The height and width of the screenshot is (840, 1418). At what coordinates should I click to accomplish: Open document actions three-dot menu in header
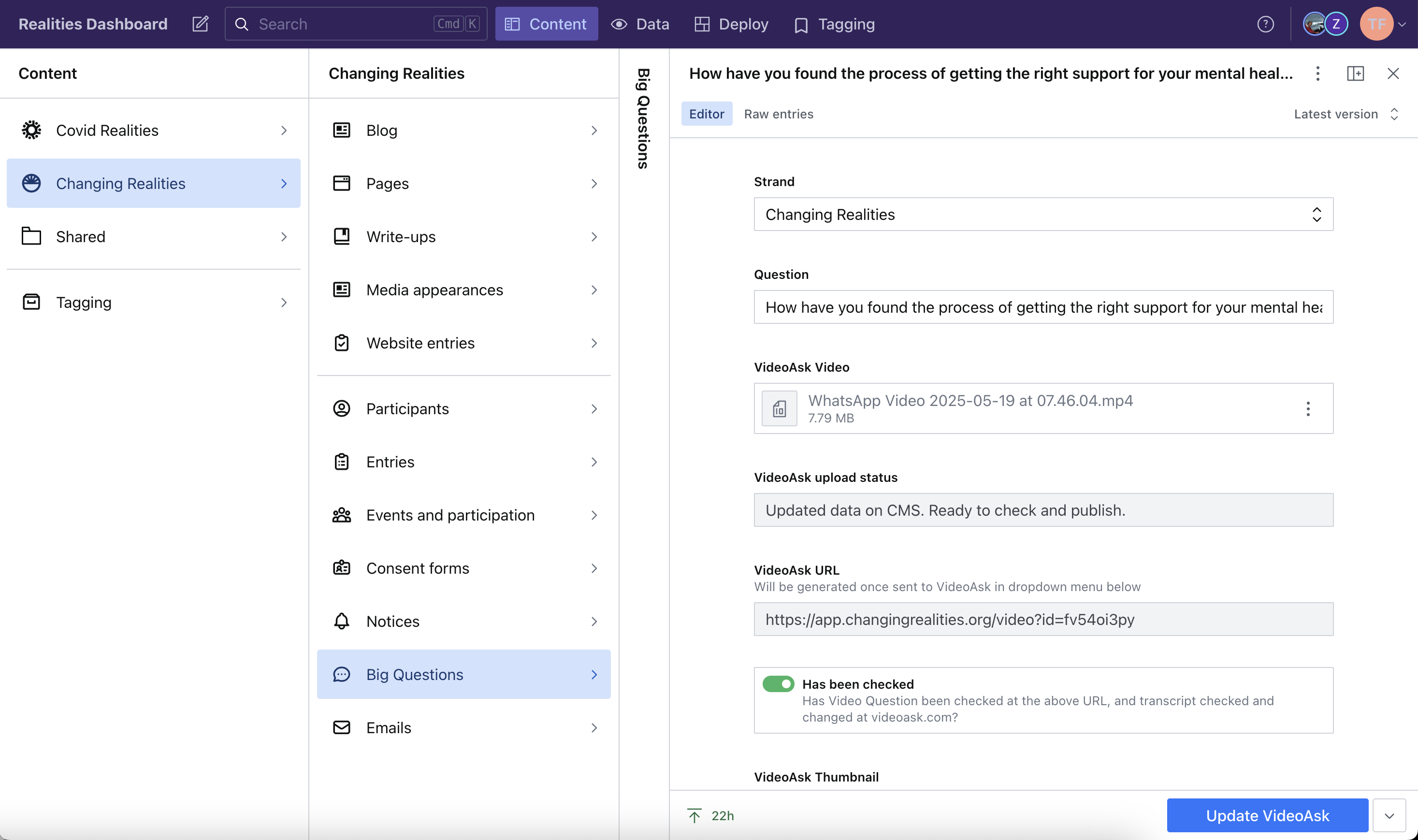1317,73
